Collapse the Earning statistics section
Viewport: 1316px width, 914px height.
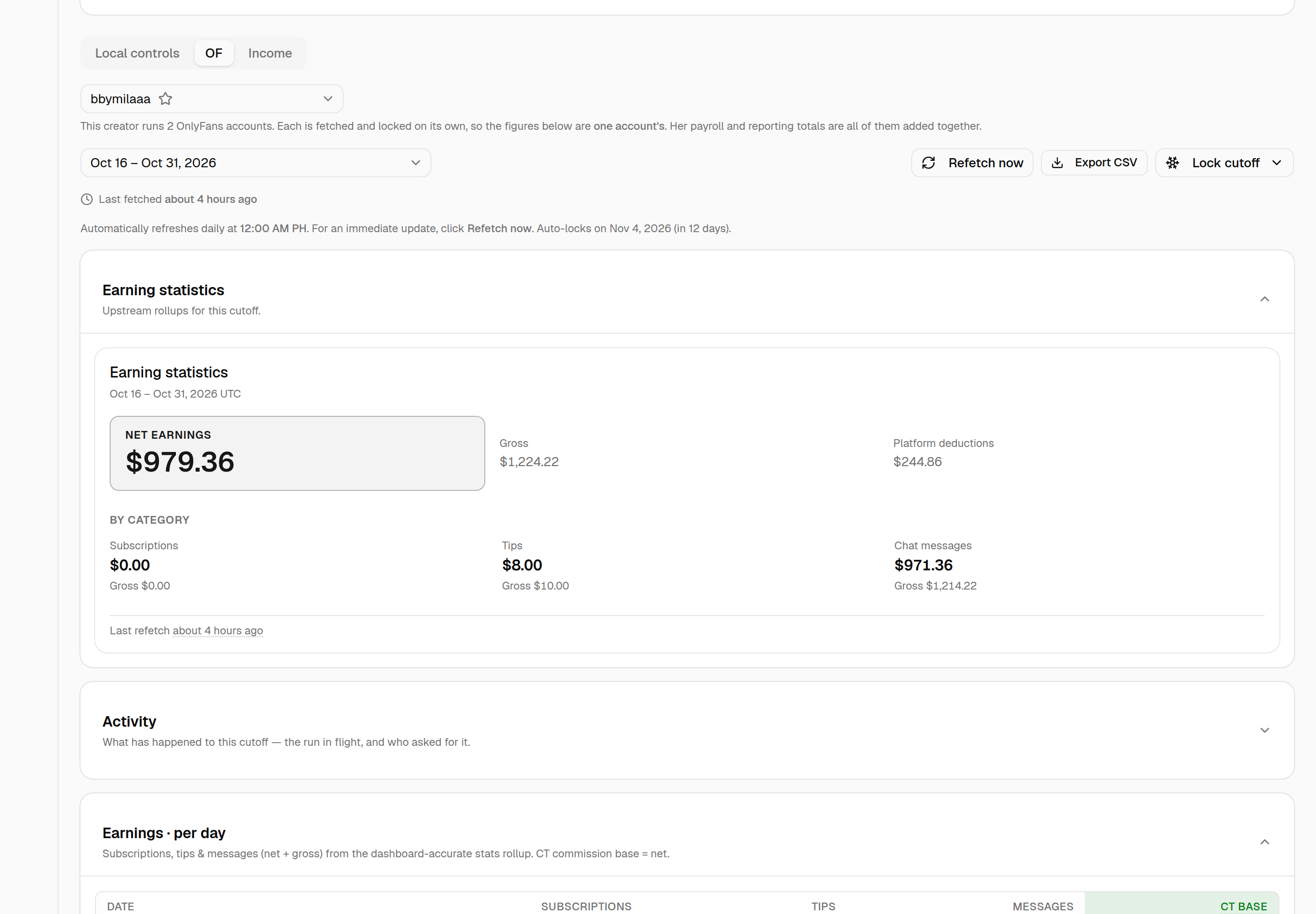pyautogui.click(x=1264, y=299)
